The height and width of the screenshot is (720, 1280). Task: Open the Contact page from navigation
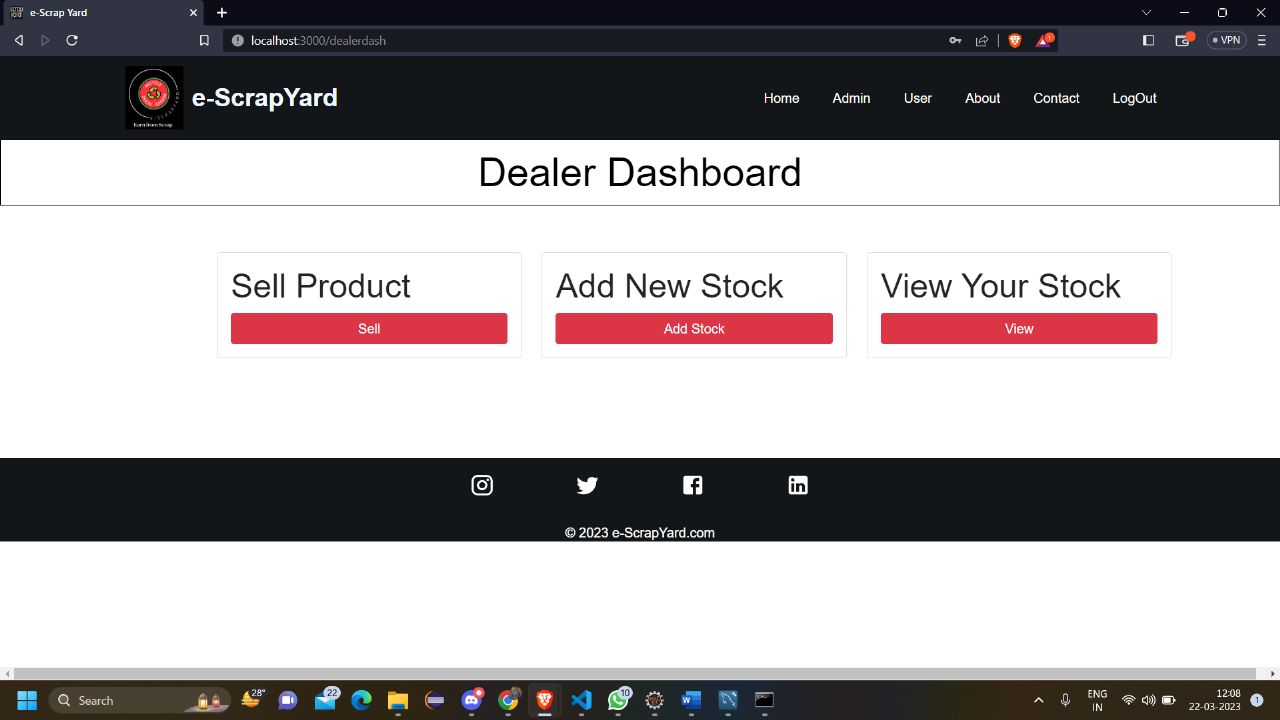(x=1056, y=98)
